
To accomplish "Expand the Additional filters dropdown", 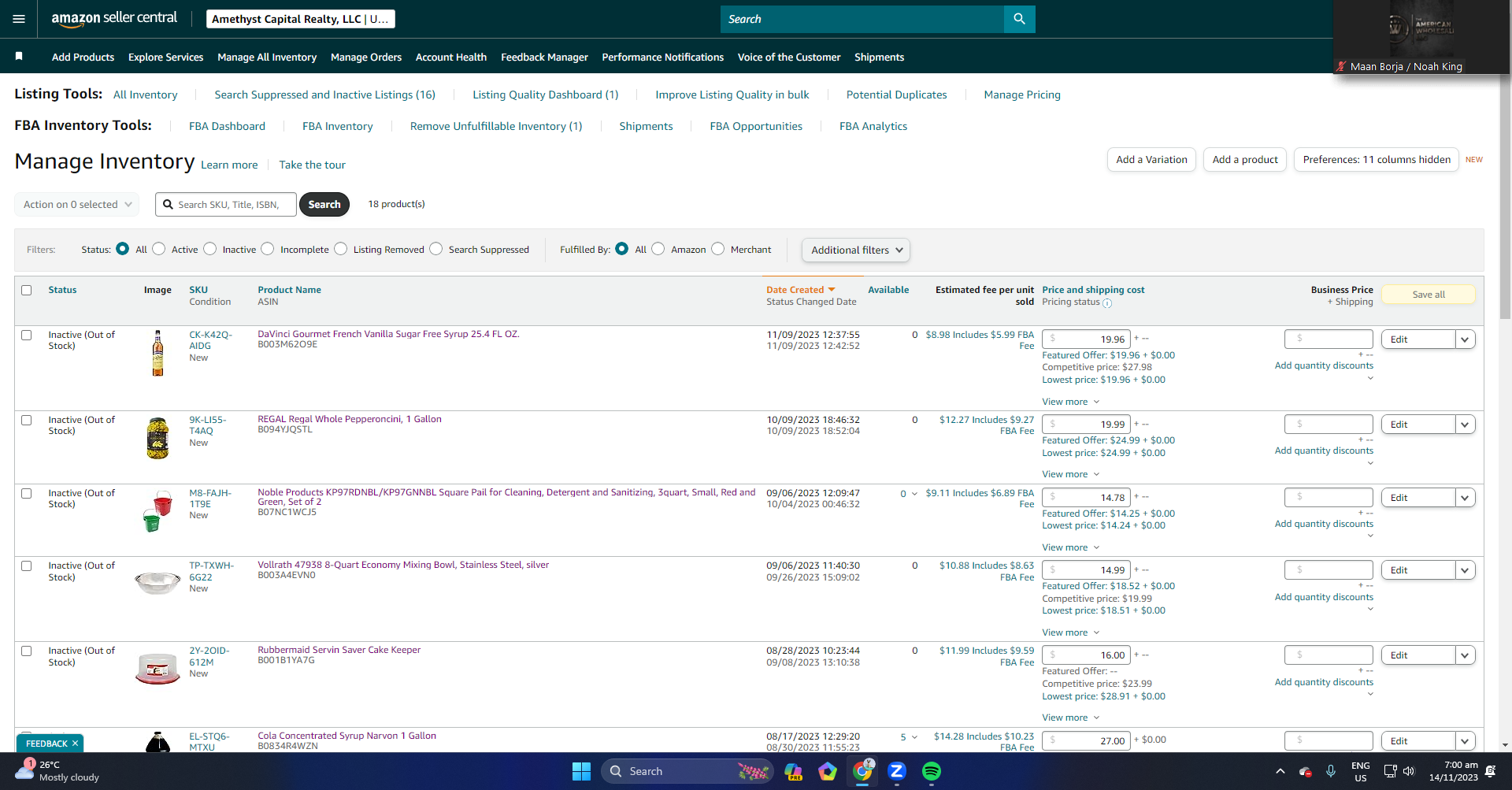I will pyautogui.click(x=856, y=250).
